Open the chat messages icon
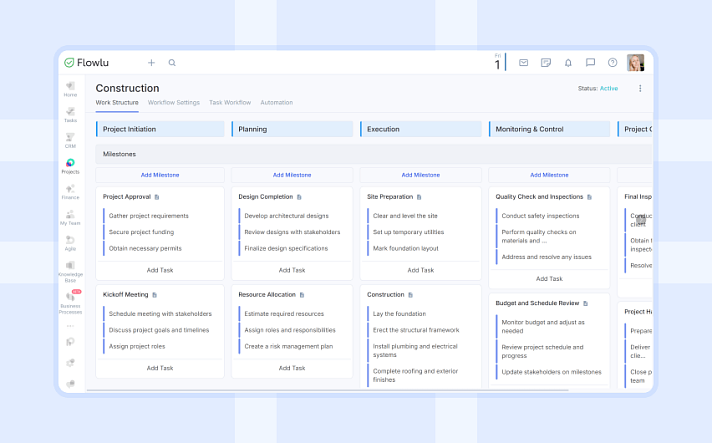712x443 pixels. 590,63
